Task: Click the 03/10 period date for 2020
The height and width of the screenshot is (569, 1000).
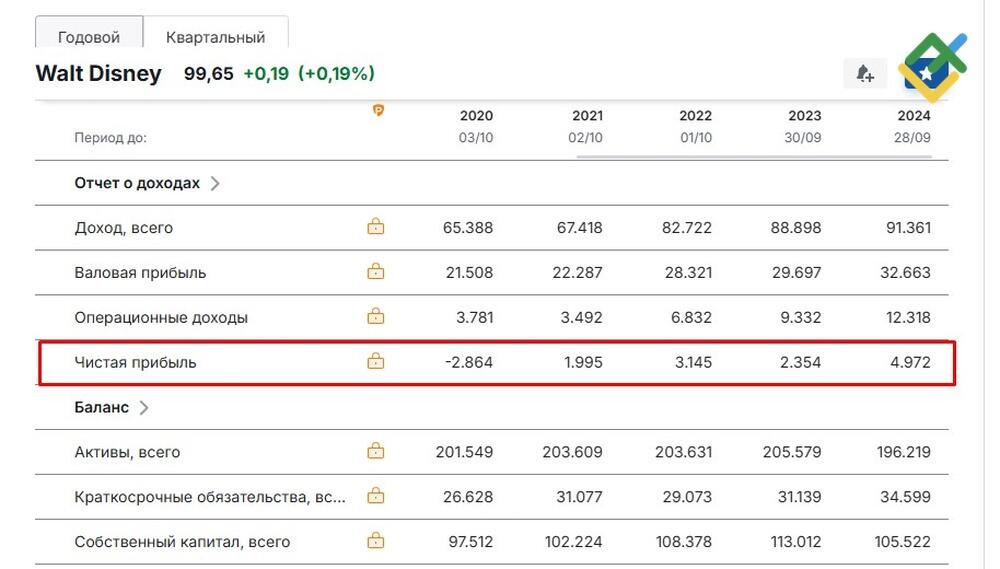Action: (x=476, y=138)
